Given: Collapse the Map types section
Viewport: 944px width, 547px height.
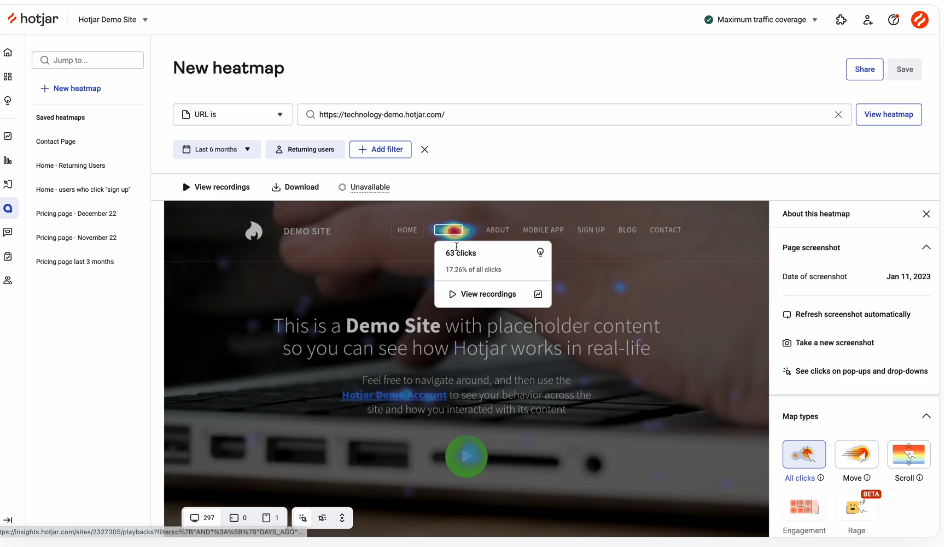Looking at the screenshot, I should [926, 416].
